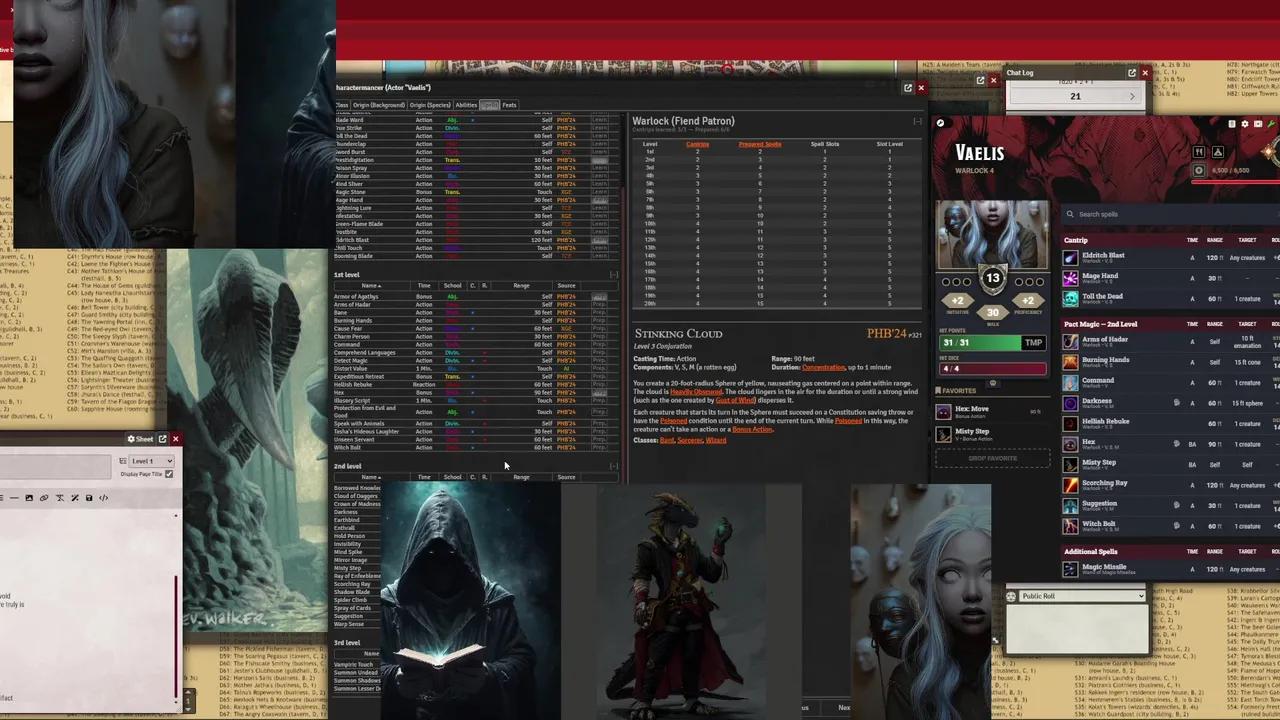
Task: Click the Vaelis character portrait
Action: point(992,236)
